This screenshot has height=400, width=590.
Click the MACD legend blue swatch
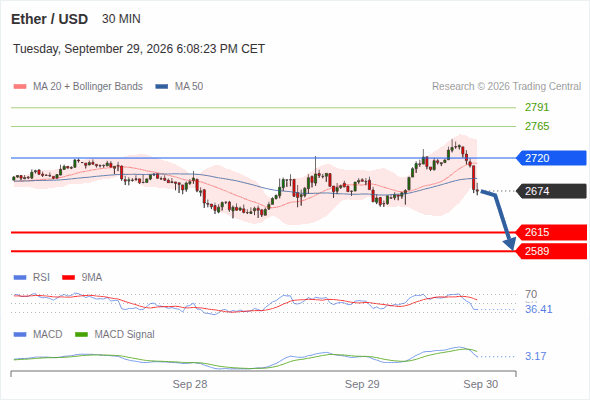[20, 335]
